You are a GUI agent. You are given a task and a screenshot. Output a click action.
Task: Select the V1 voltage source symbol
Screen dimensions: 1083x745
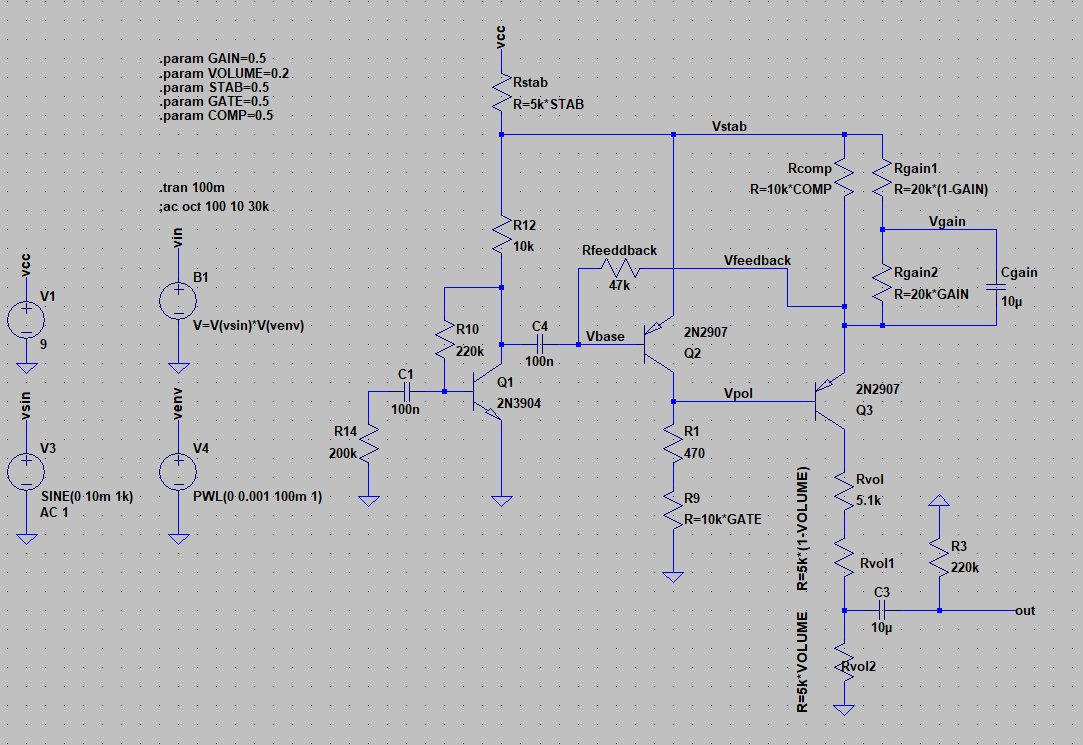26,320
